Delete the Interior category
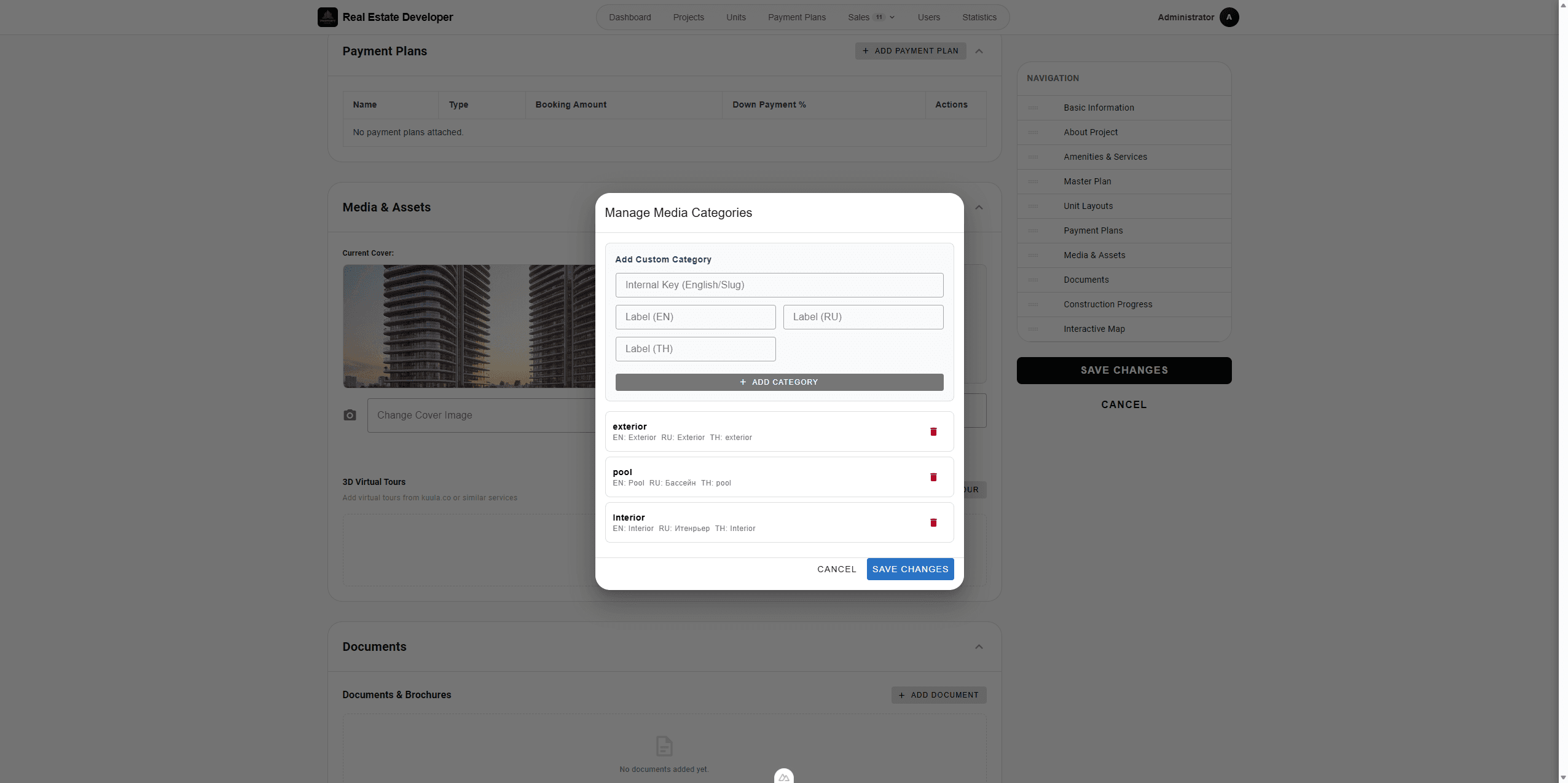The image size is (1568, 783). pos(933,522)
